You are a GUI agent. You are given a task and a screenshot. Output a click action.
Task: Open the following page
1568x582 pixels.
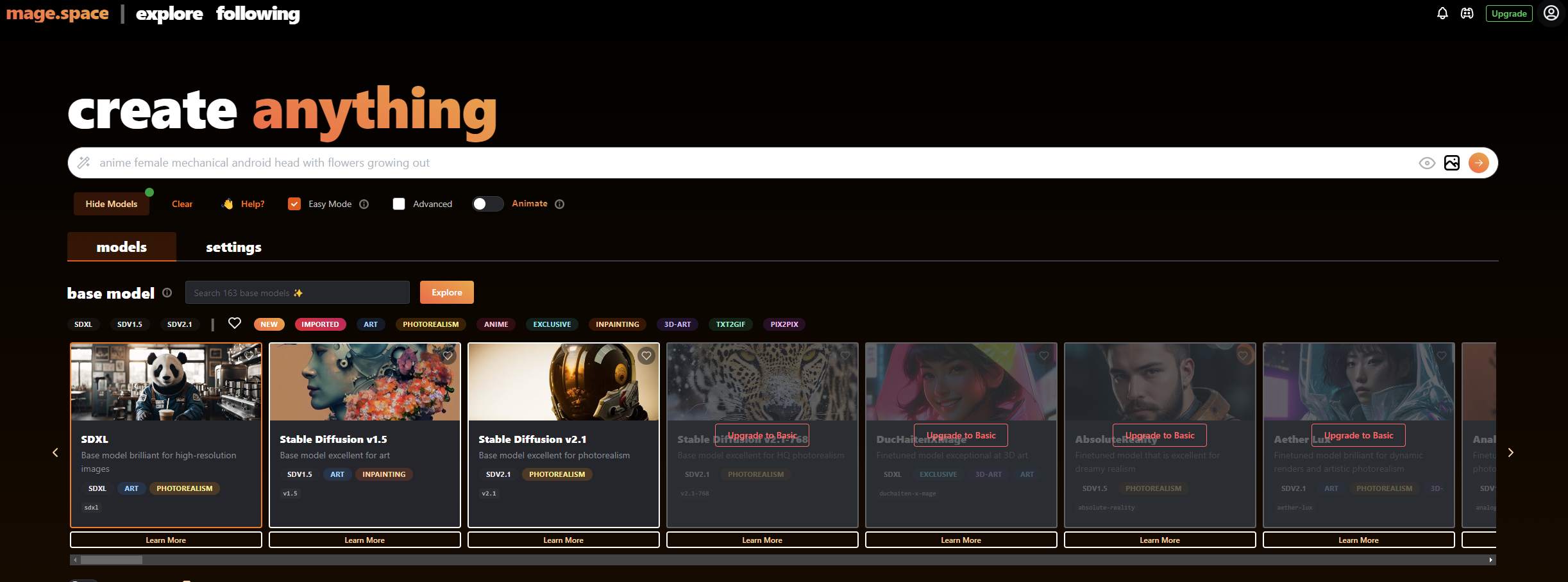[x=258, y=13]
